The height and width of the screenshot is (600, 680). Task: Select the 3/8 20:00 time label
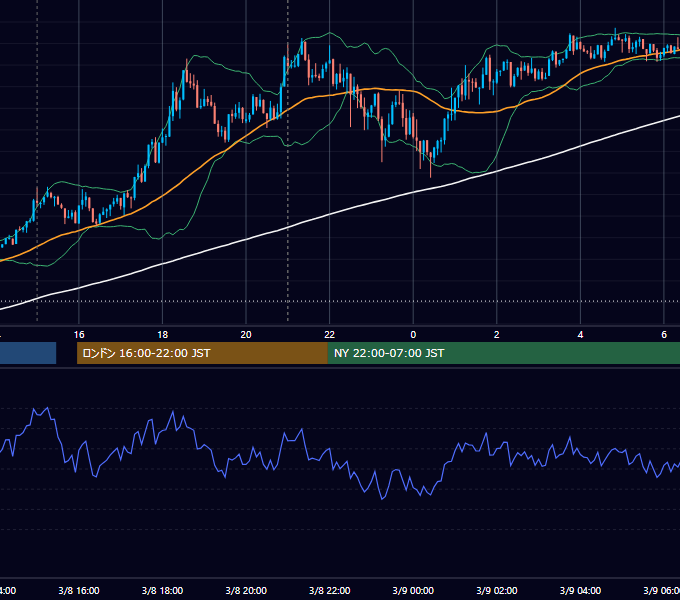[246, 590]
